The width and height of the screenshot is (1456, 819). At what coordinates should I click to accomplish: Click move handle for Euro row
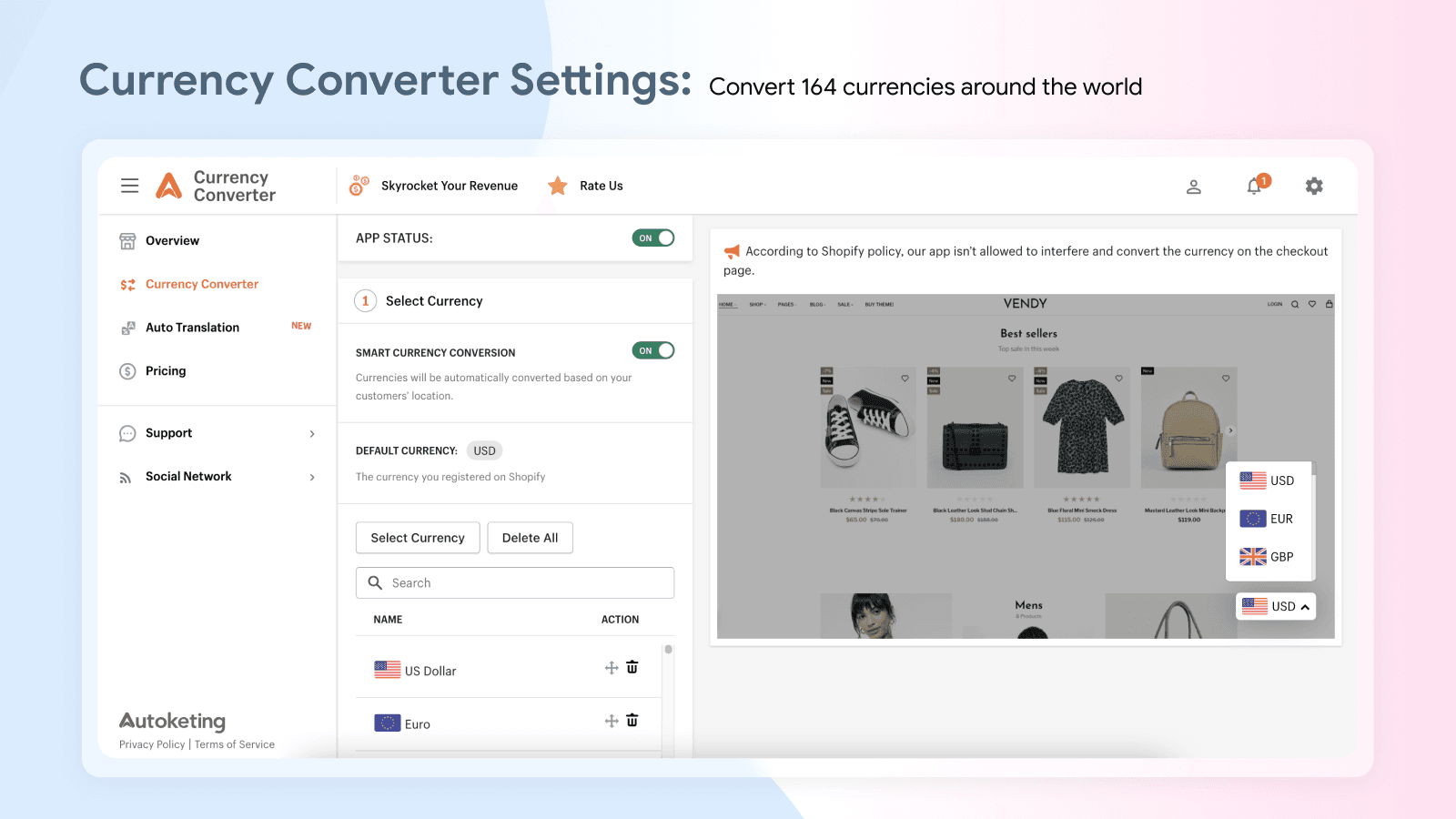[x=612, y=721]
